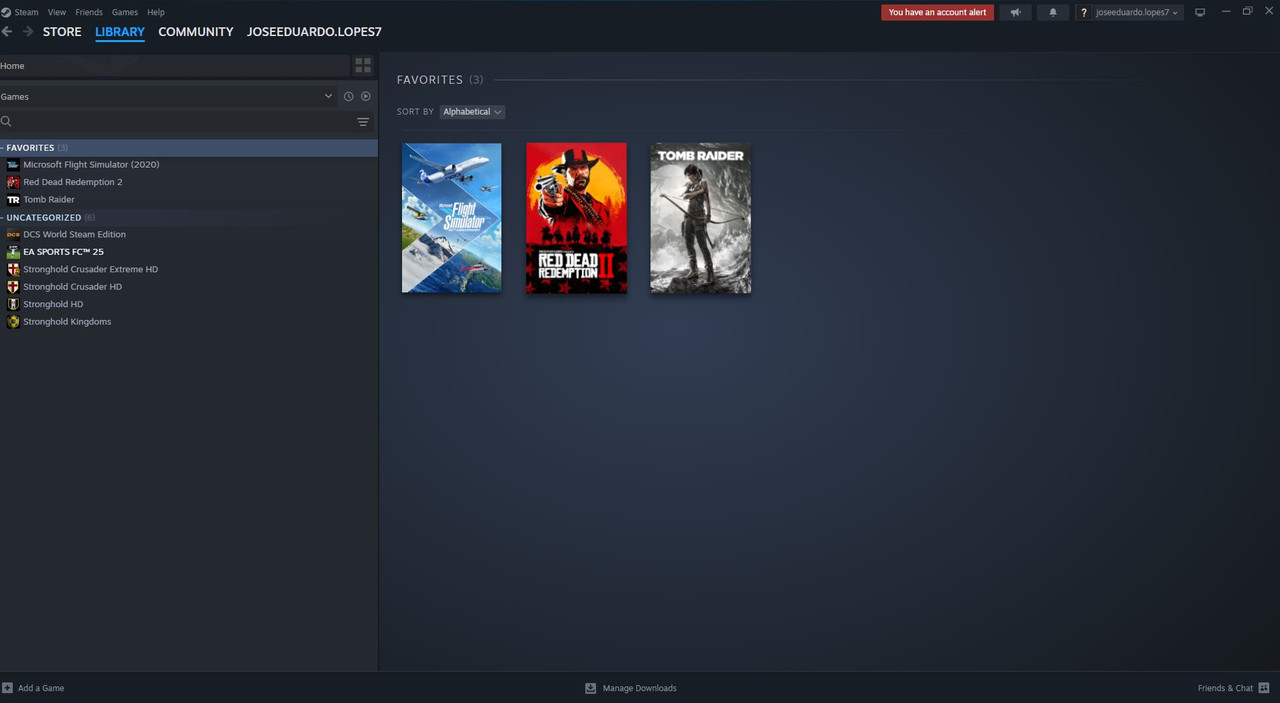Open the JOSEEDUARDO.LOPES7 profile tab
1280x703 pixels.
(x=314, y=32)
